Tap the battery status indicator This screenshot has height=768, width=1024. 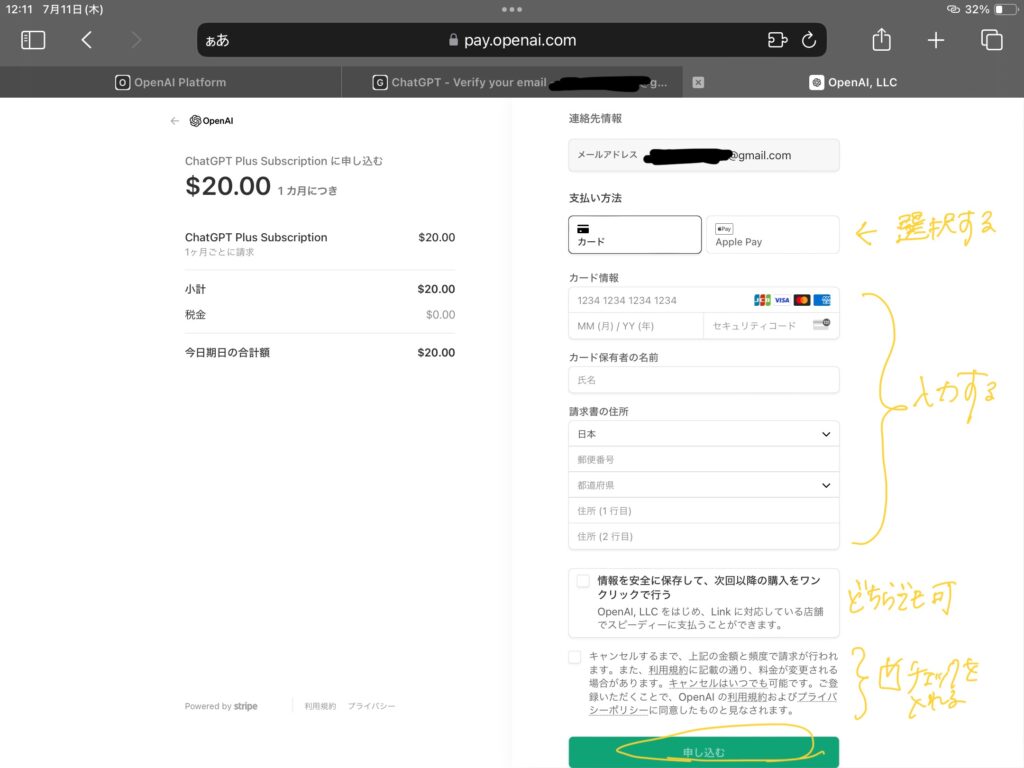1006,9
